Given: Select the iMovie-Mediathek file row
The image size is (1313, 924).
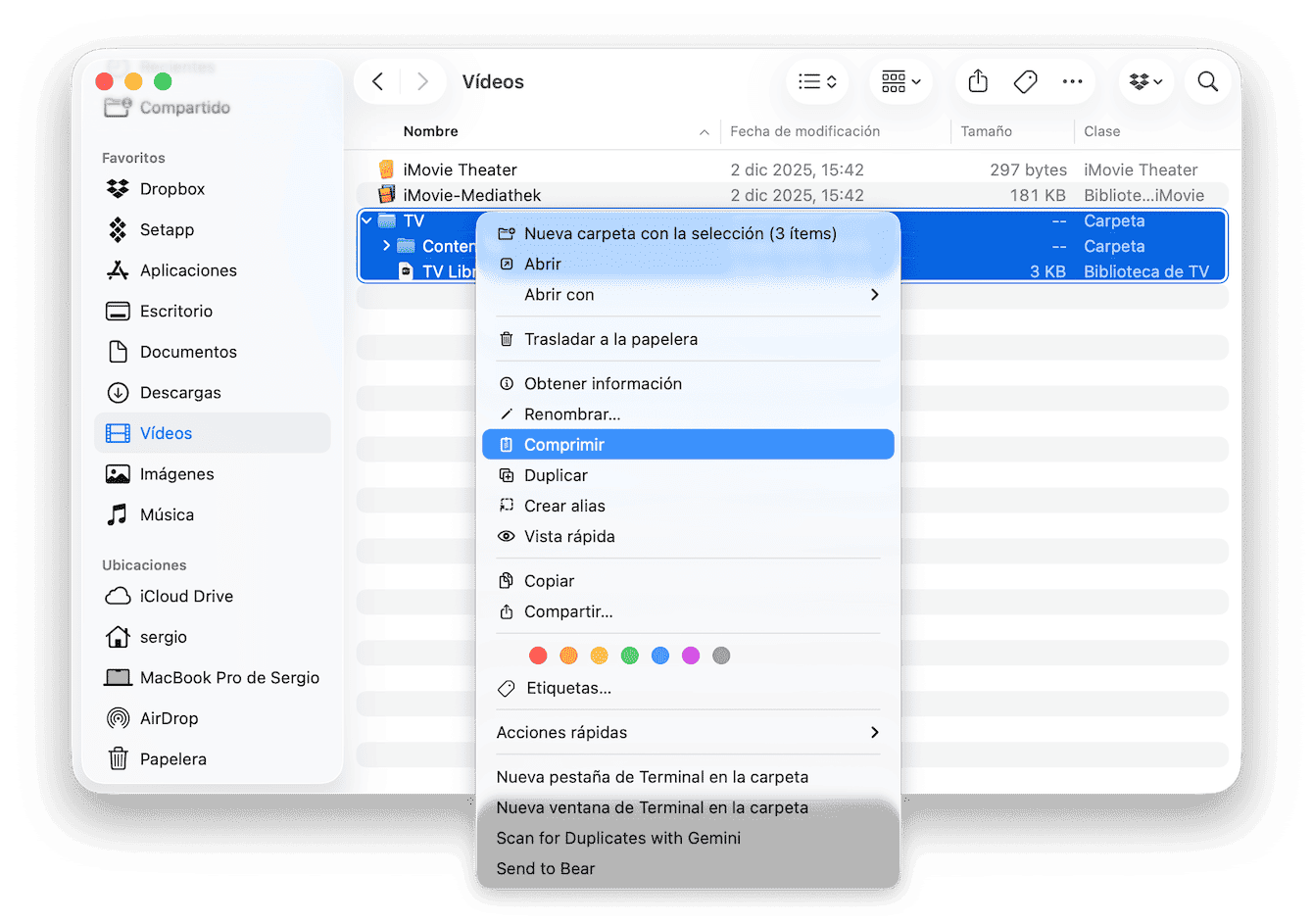Looking at the screenshot, I should (793, 195).
